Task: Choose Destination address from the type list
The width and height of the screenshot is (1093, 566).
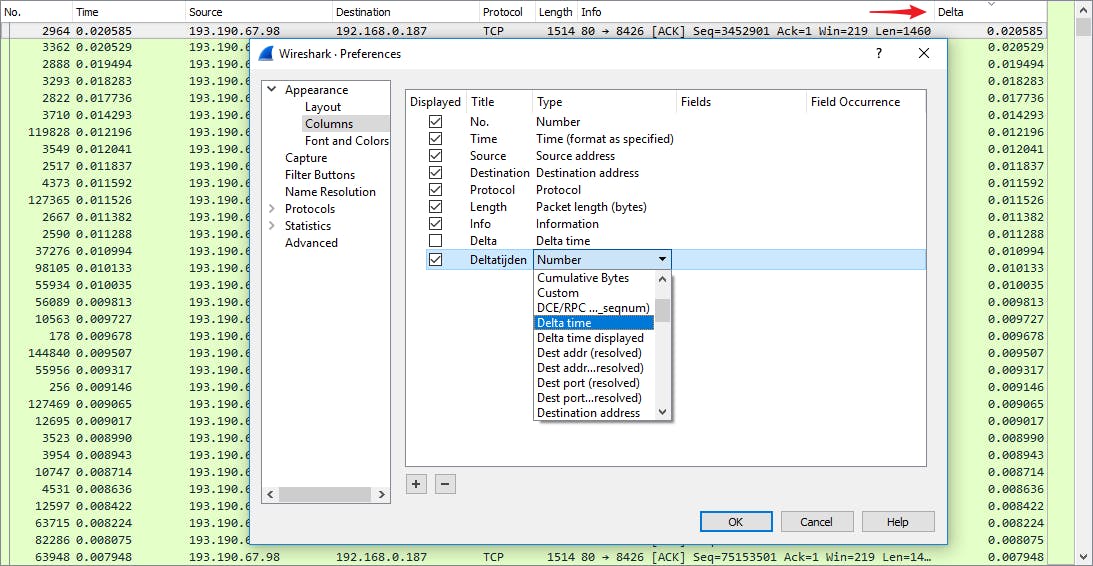Action: click(x=594, y=413)
